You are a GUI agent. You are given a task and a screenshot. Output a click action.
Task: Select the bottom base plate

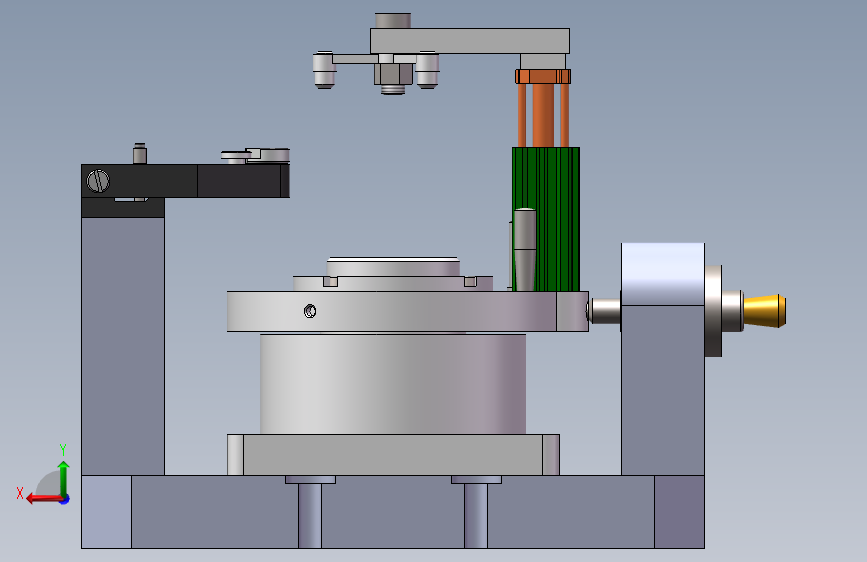pos(393,512)
